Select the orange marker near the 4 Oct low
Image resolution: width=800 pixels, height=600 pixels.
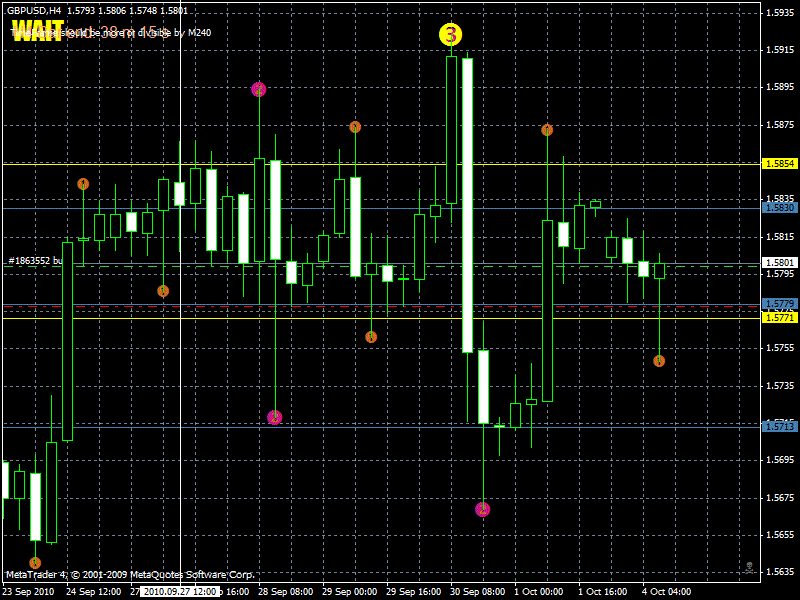click(x=660, y=360)
